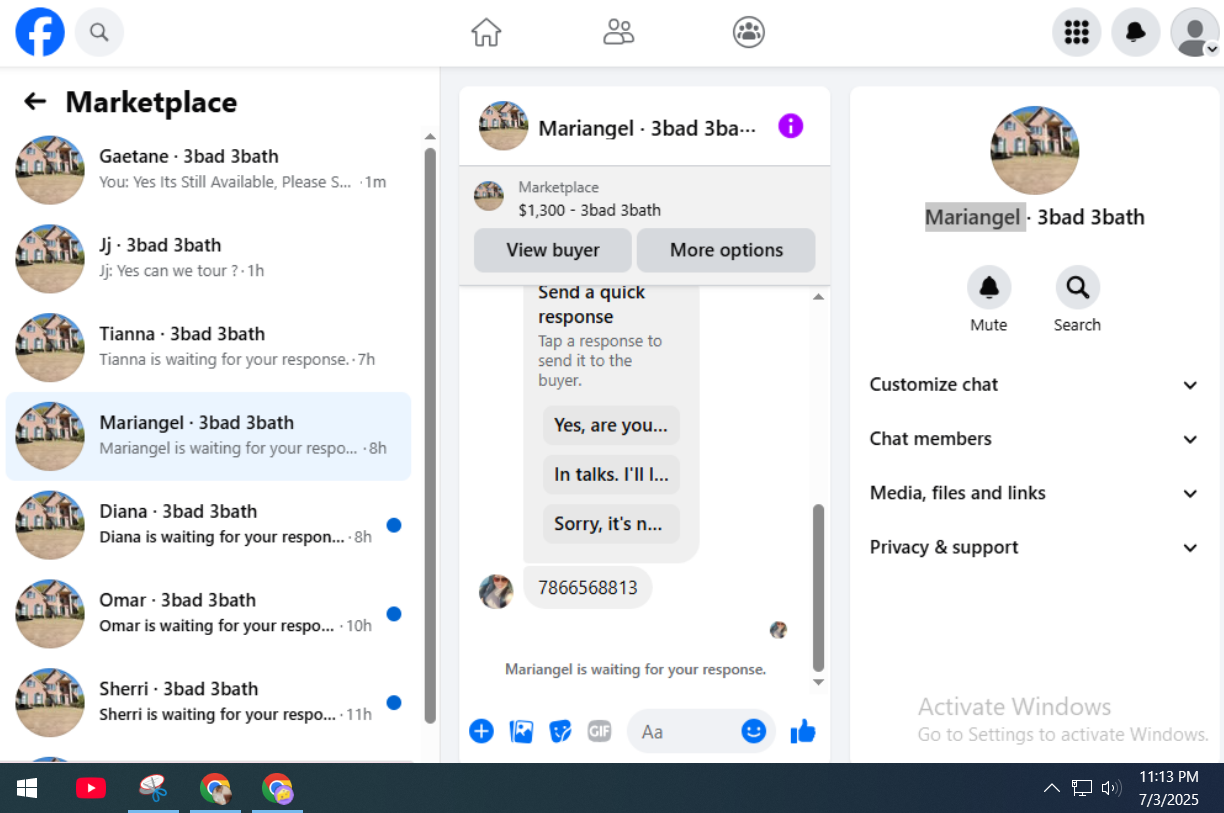
Task: Open YouTube app in taskbar
Action: 91,788
